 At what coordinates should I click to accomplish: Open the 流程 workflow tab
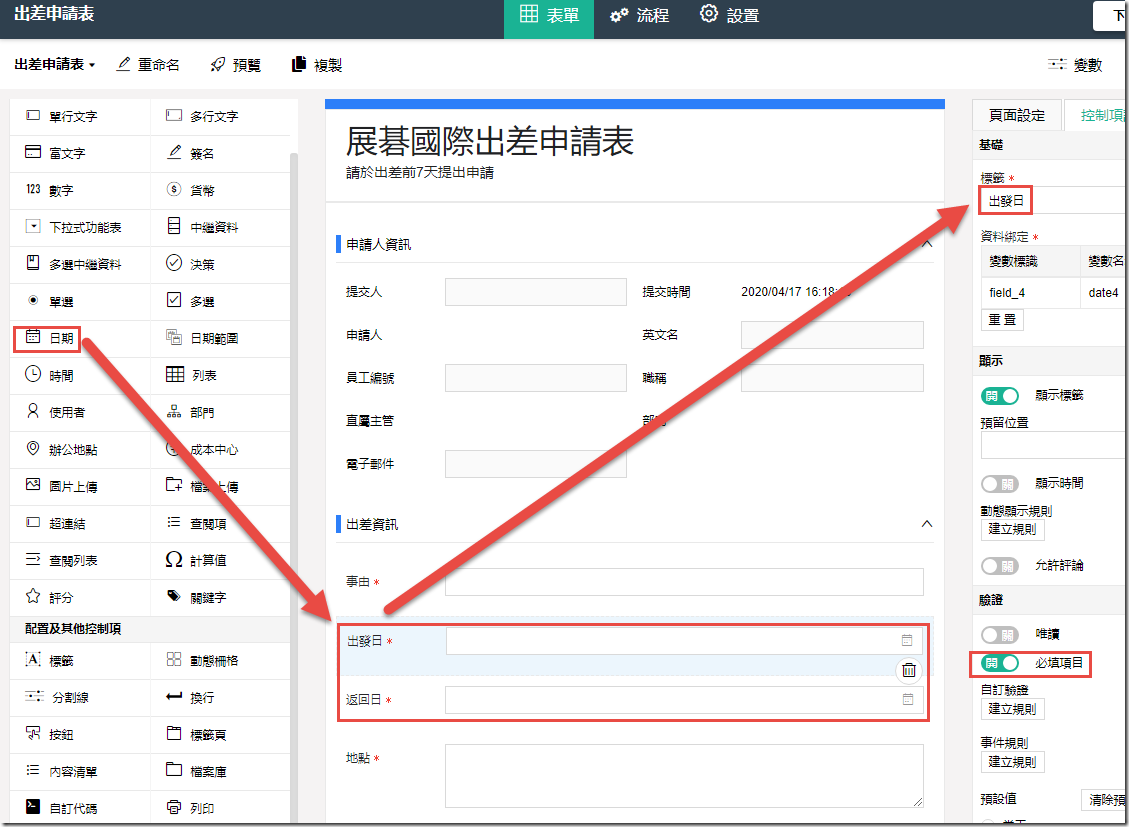pos(639,16)
